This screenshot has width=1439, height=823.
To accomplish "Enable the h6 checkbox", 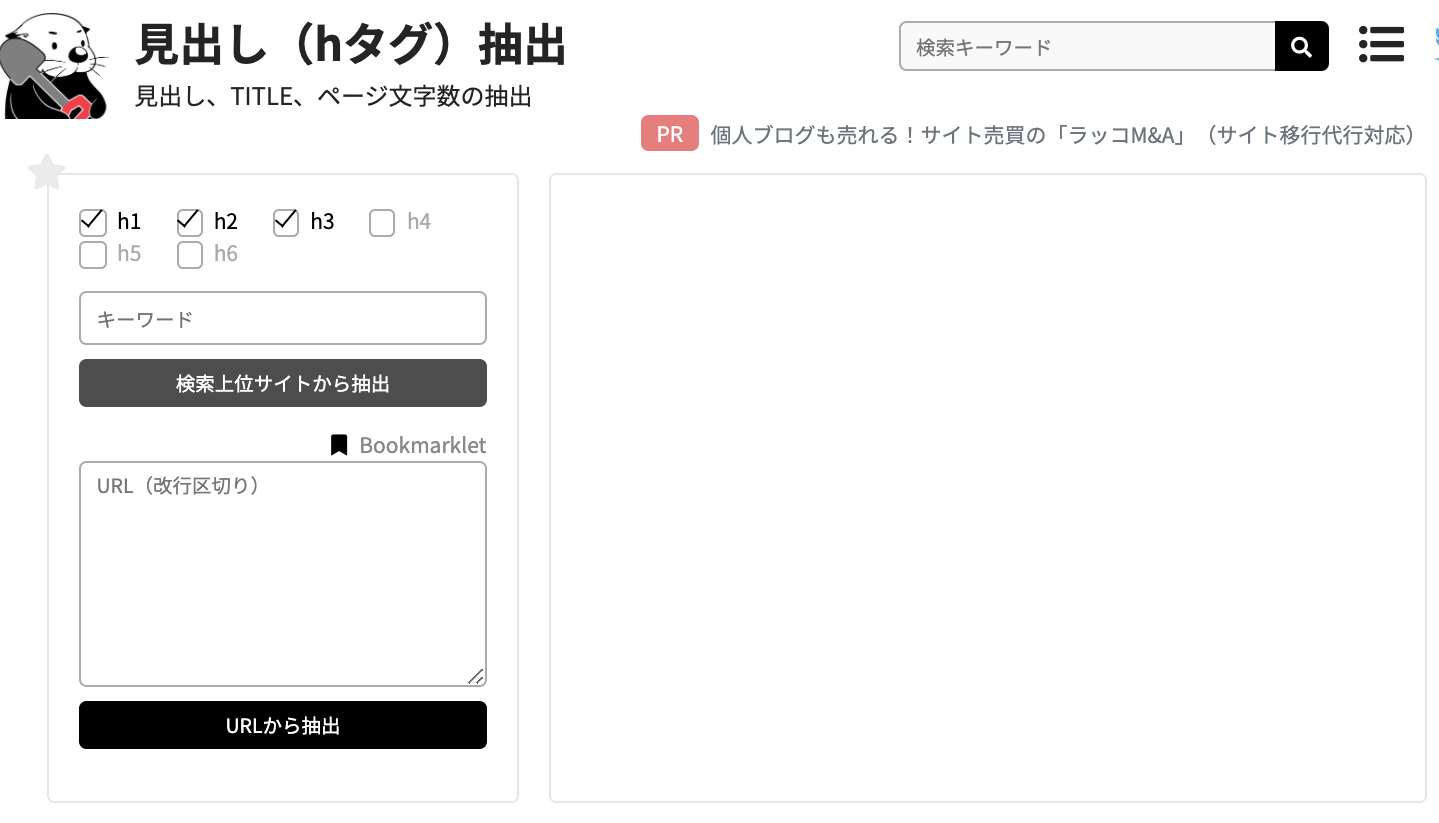I will pyautogui.click(x=190, y=255).
